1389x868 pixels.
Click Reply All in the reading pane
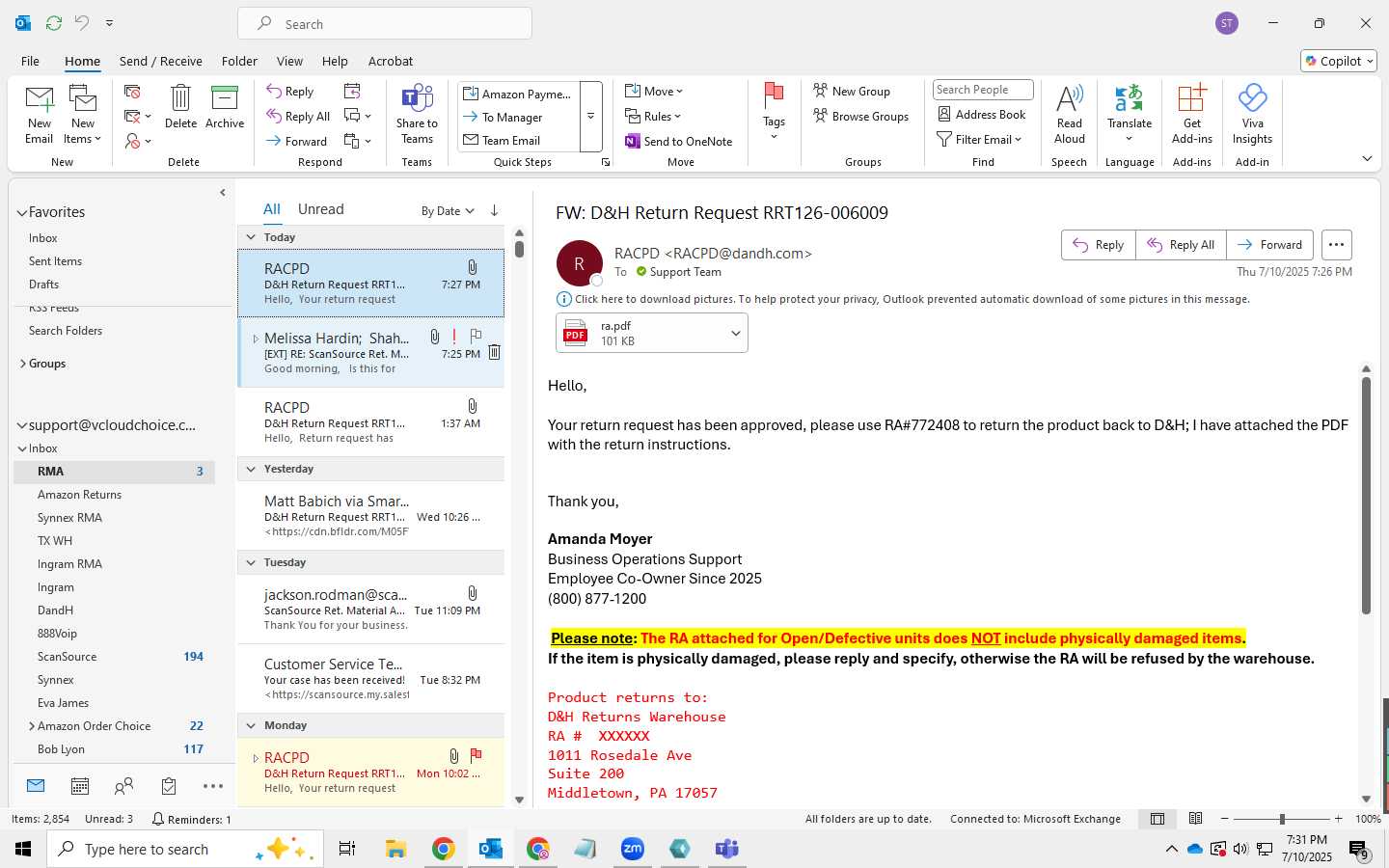pos(1181,245)
